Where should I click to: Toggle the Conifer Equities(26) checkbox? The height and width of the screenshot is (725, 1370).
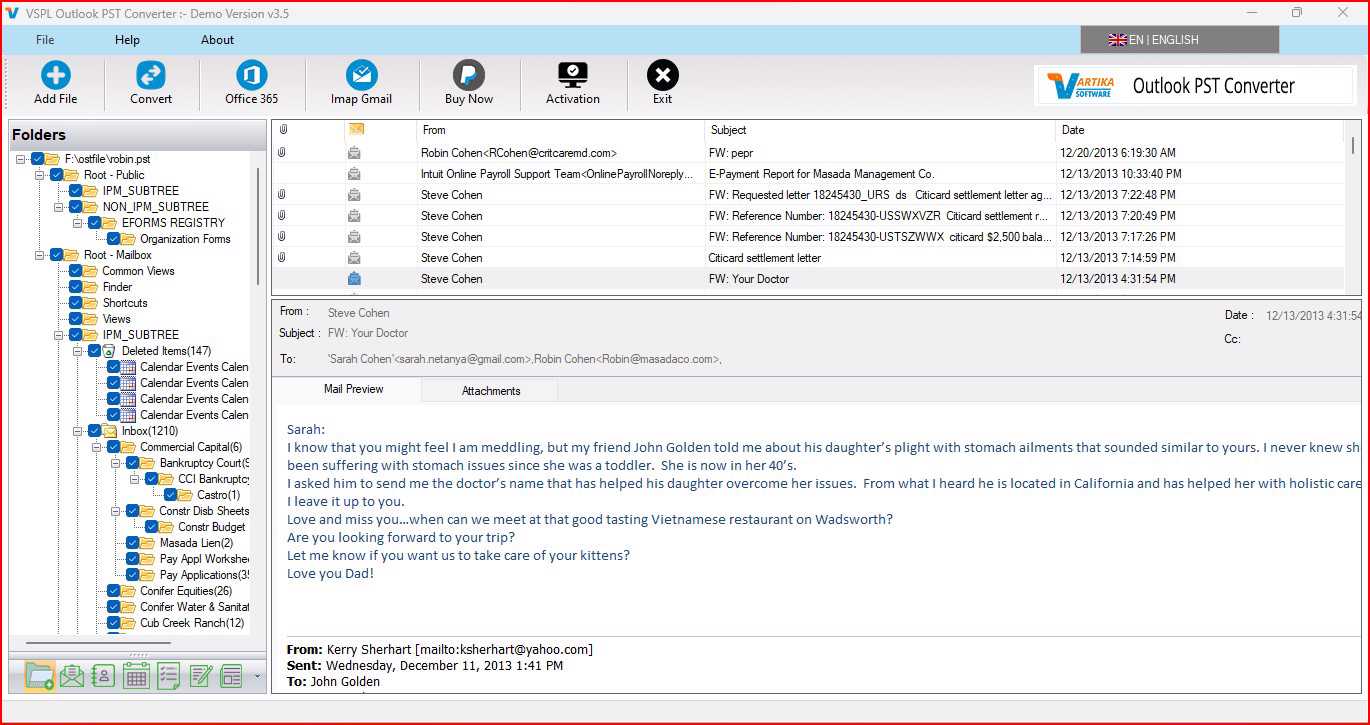[x=113, y=591]
